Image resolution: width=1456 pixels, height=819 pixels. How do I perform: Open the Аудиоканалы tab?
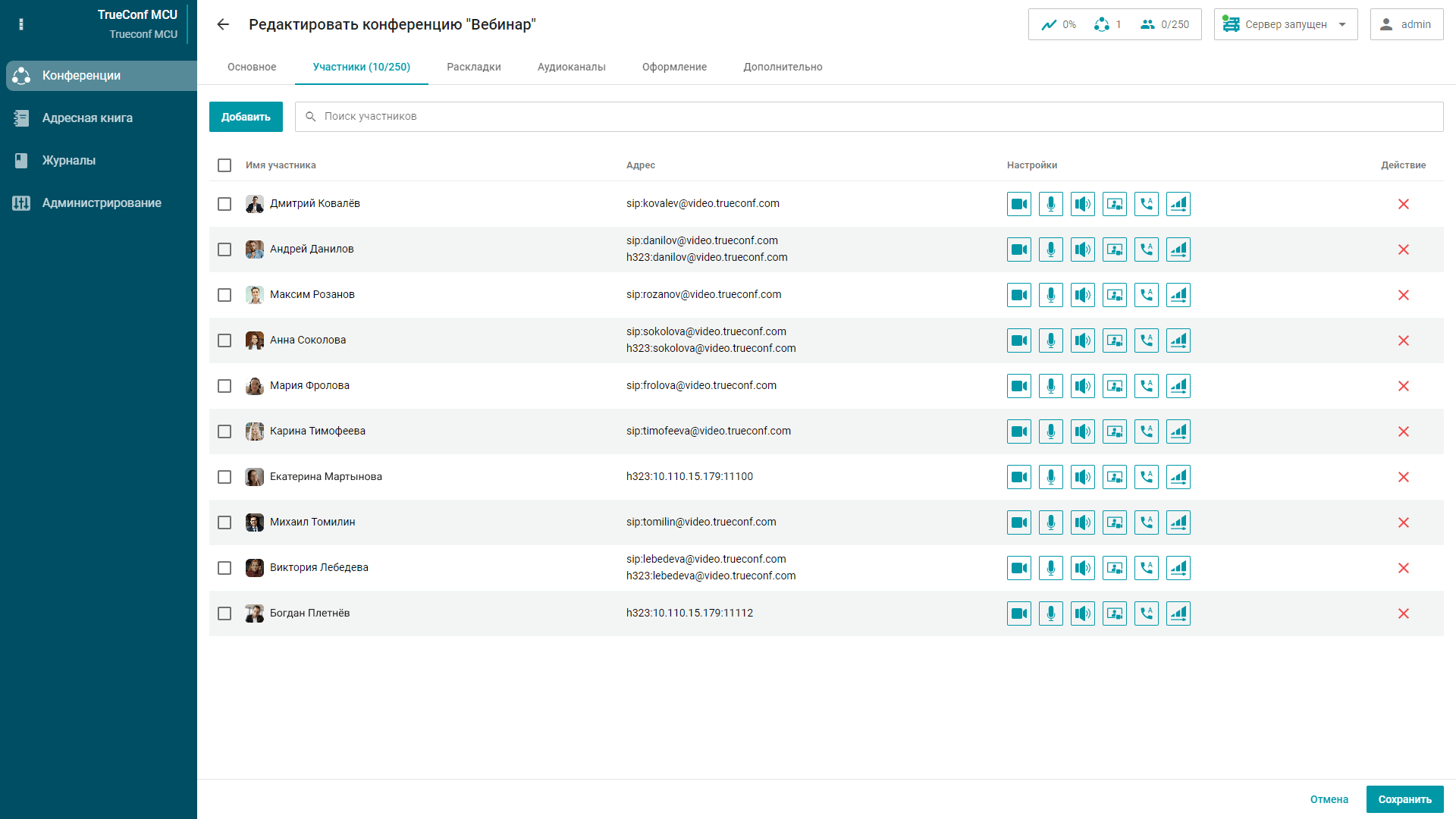point(571,67)
